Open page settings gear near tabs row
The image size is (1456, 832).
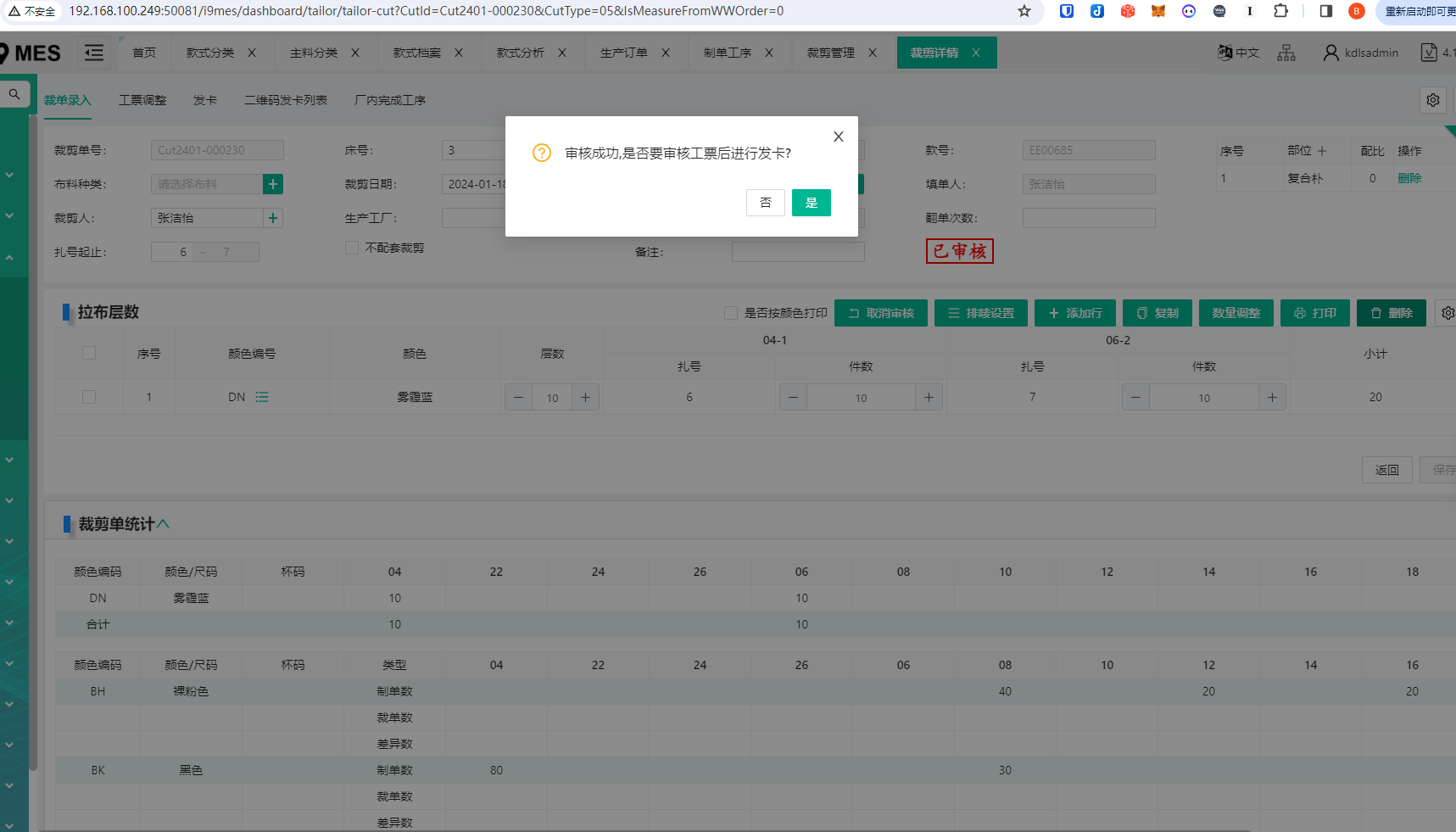[1433, 100]
